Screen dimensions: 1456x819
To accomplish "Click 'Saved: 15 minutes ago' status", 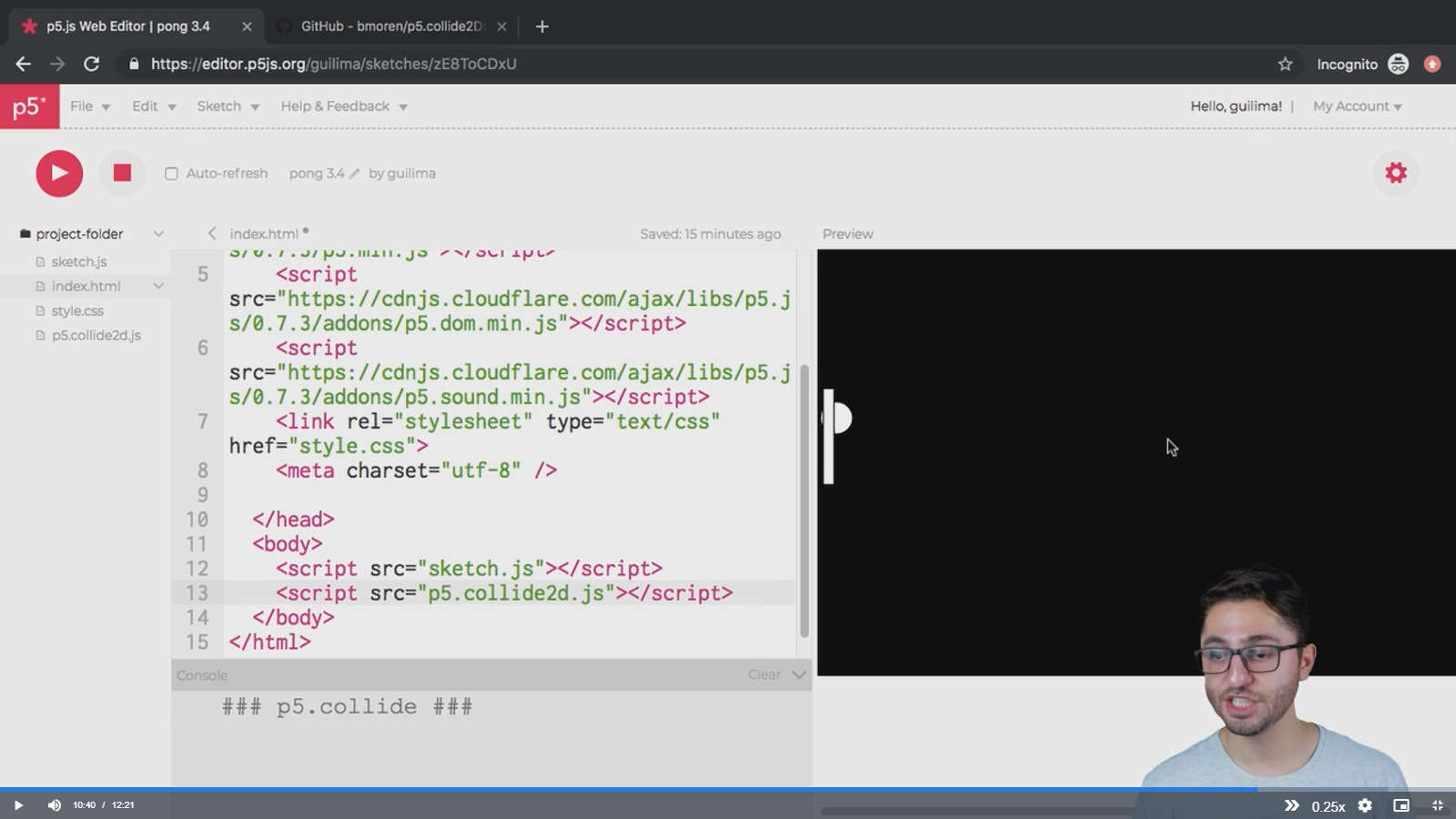I will [710, 234].
